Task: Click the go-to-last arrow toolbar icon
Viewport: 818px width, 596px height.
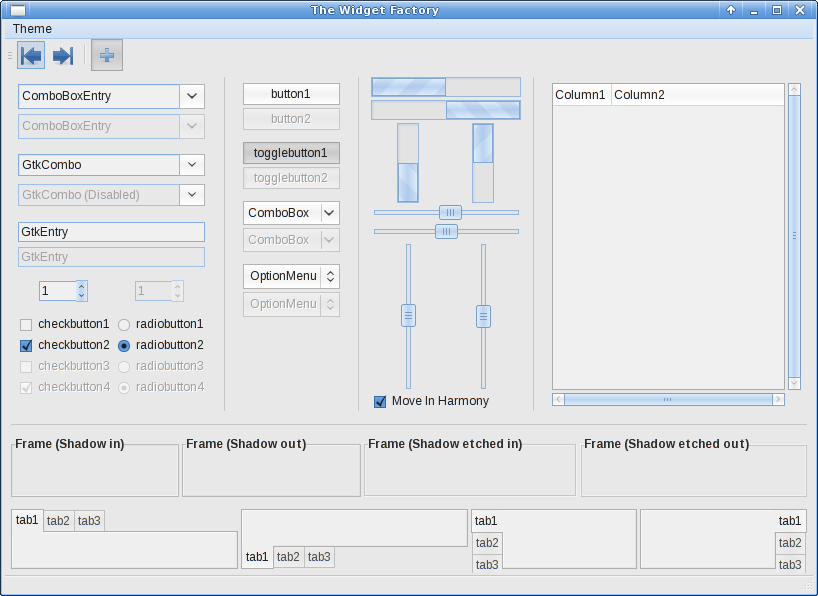Action: (63, 55)
